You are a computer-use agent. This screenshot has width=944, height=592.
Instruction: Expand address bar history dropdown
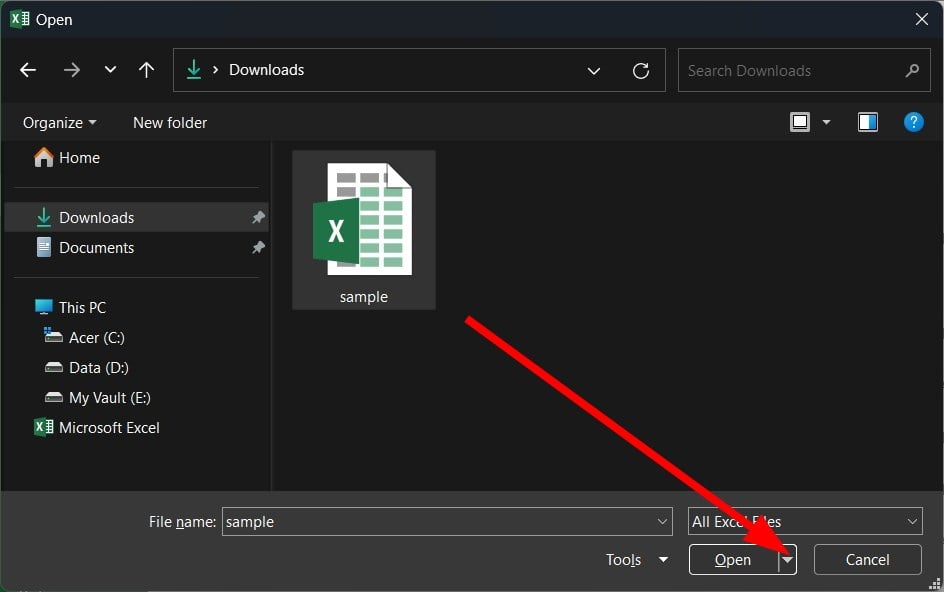(594, 71)
